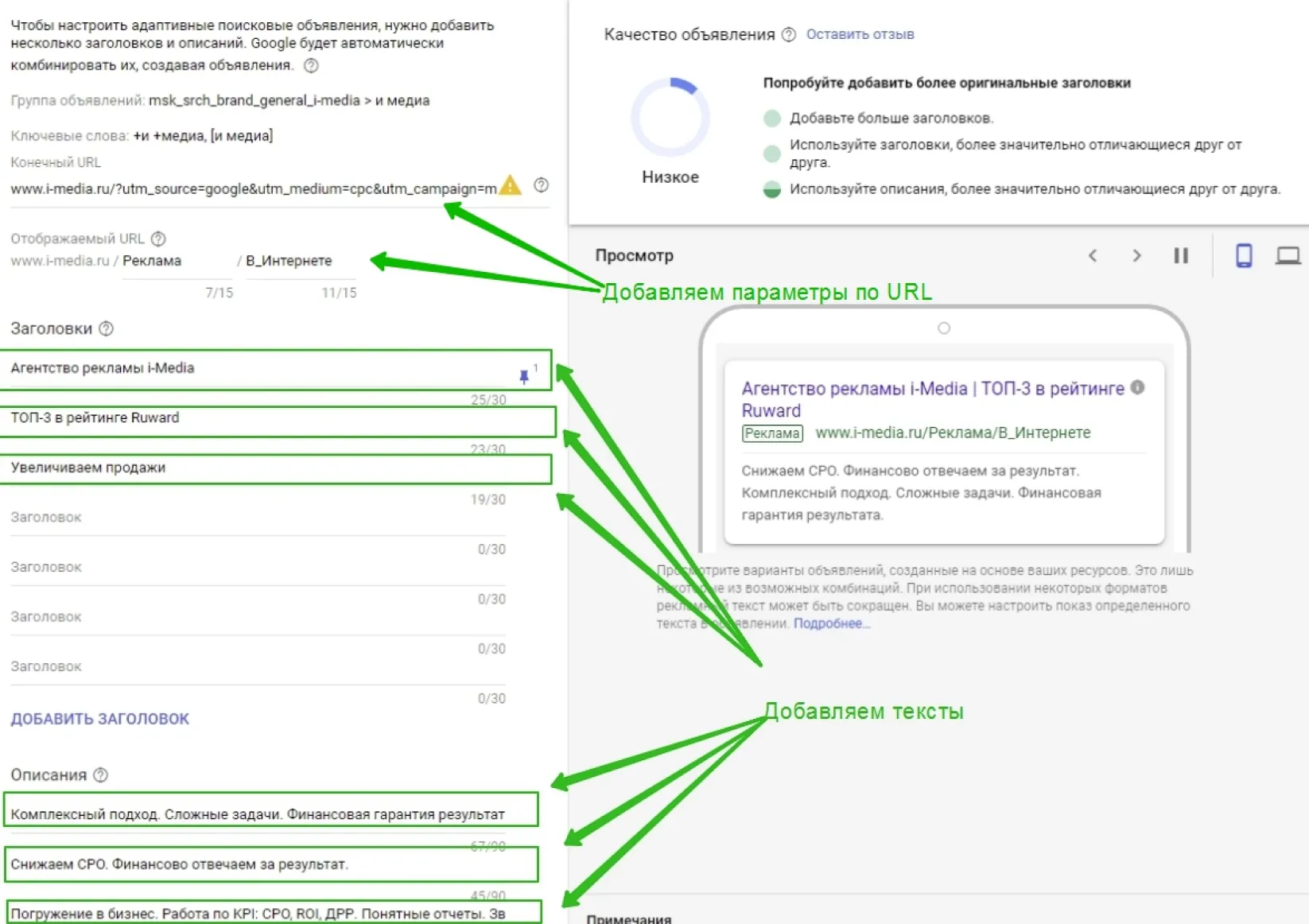The width and height of the screenshot is (1309, 924).
Task: Click help icon next to Описания
Action: tap(101, 775)
